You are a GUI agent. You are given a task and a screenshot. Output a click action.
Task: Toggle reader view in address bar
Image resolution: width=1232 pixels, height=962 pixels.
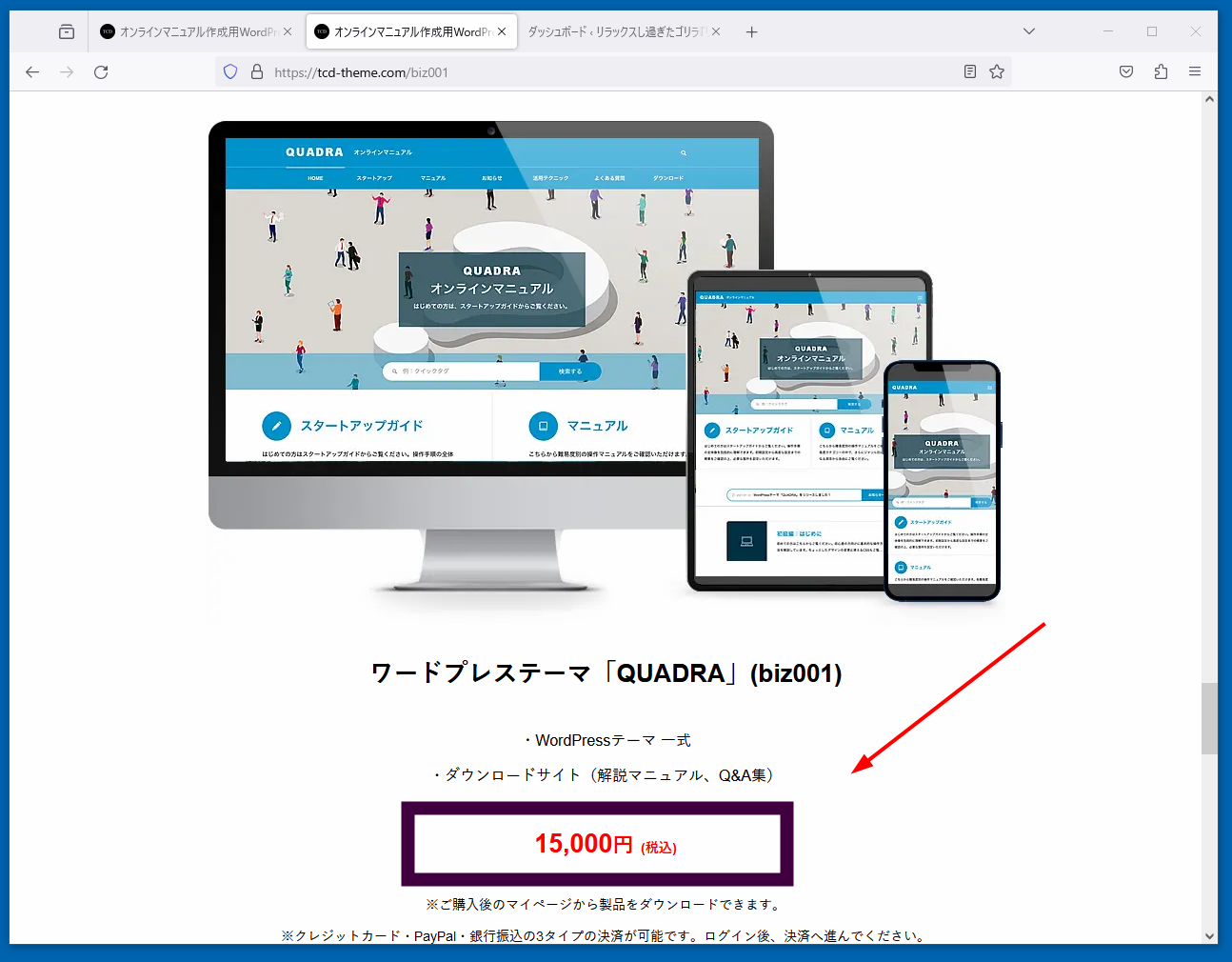point(969,71)
